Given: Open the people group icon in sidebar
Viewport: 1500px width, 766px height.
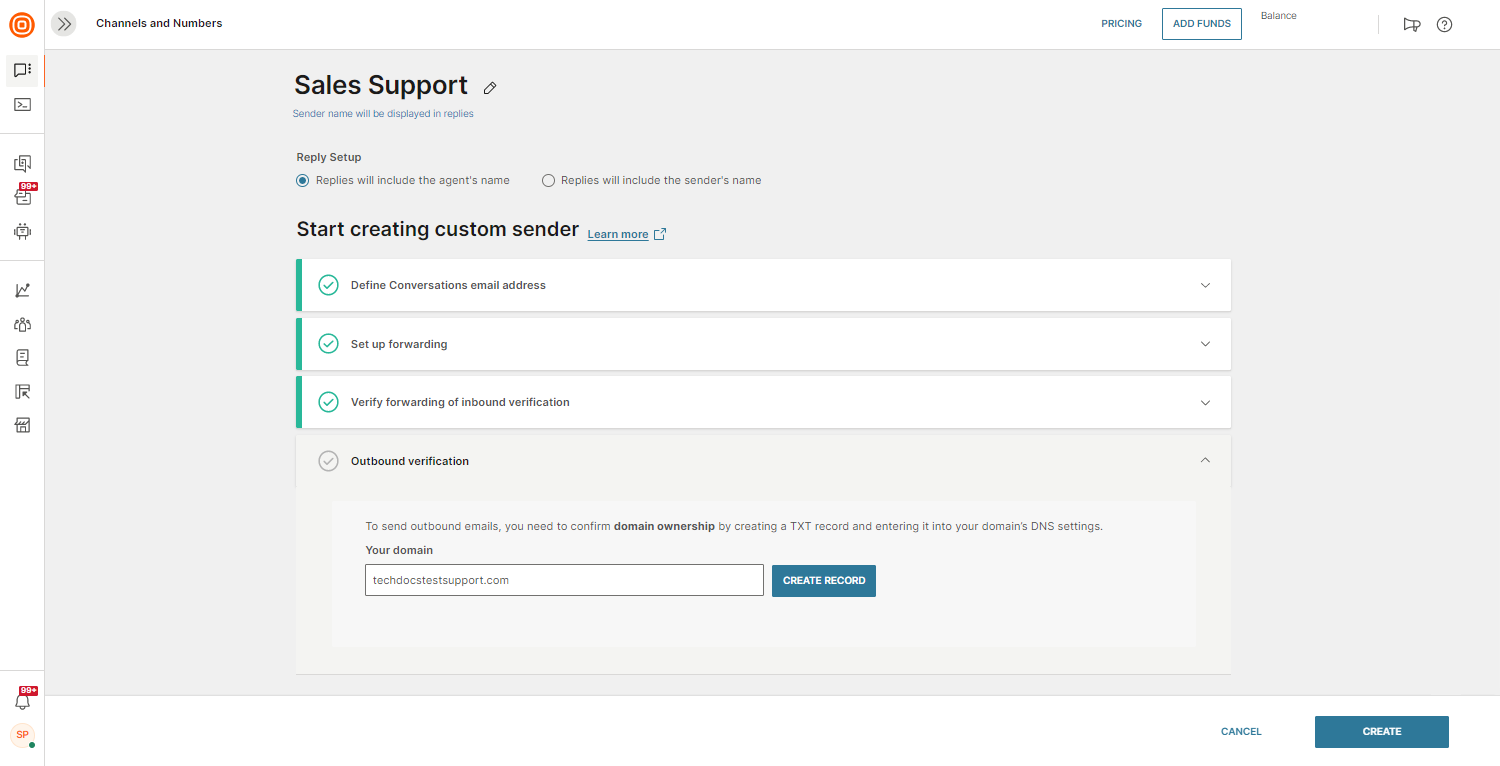Looking at the screenshot, I should click(x=22, y=324).
